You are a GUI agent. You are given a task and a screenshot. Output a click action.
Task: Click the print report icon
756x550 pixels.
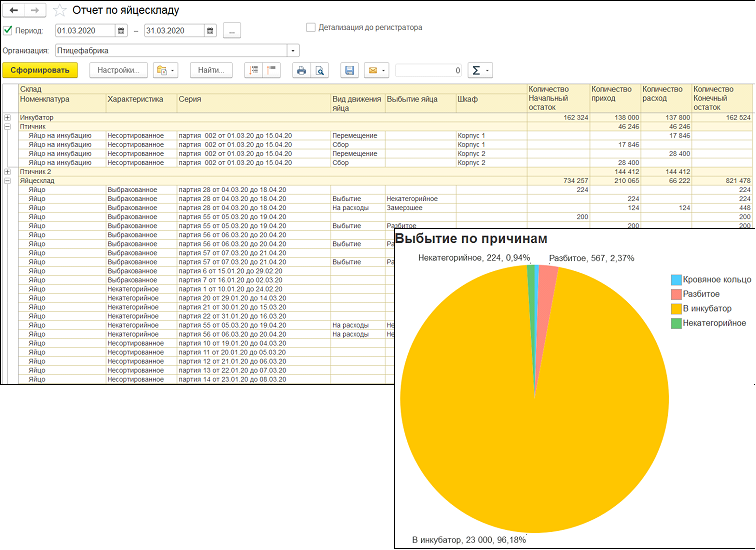coord(300,71)
